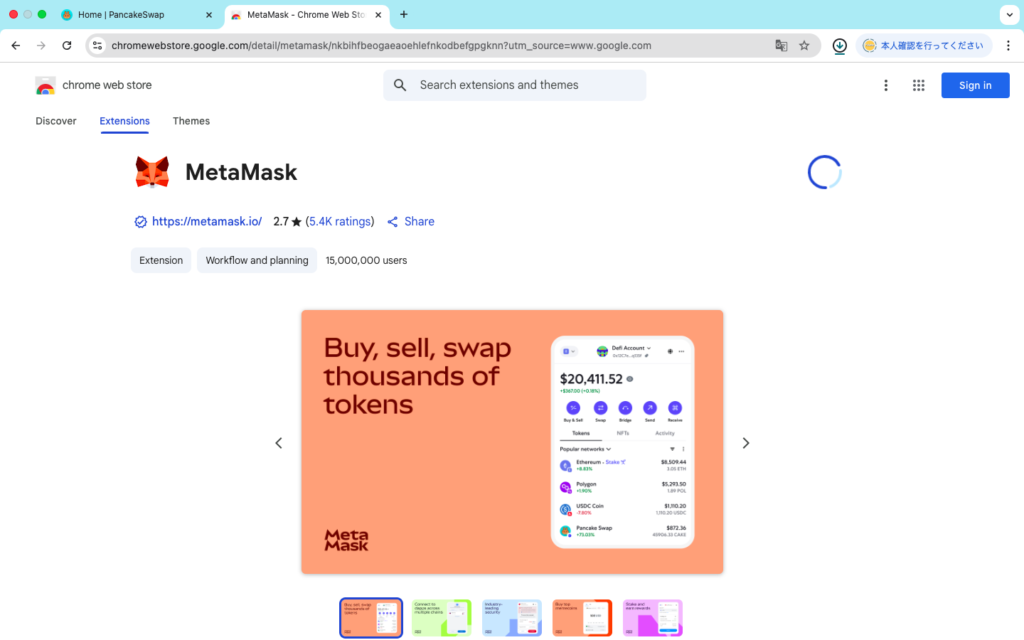Expand the tab search dropdown arrow

pos(1009,14)
